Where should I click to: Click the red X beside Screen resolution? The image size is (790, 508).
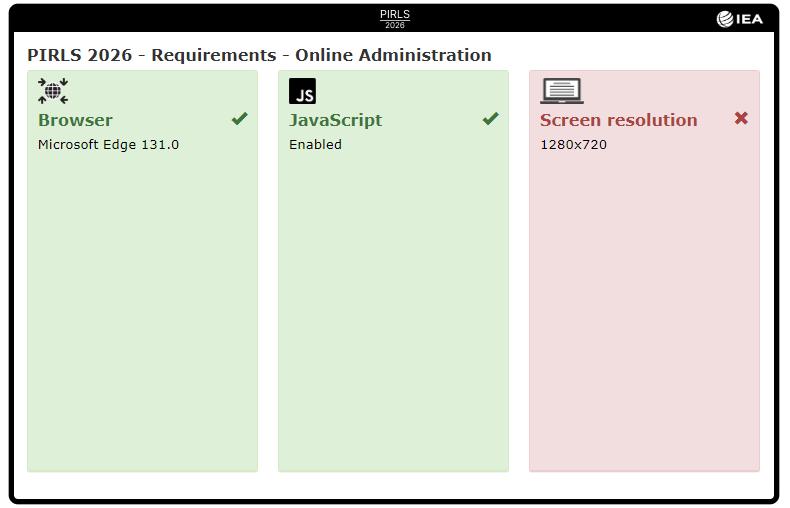click(741, 119)
